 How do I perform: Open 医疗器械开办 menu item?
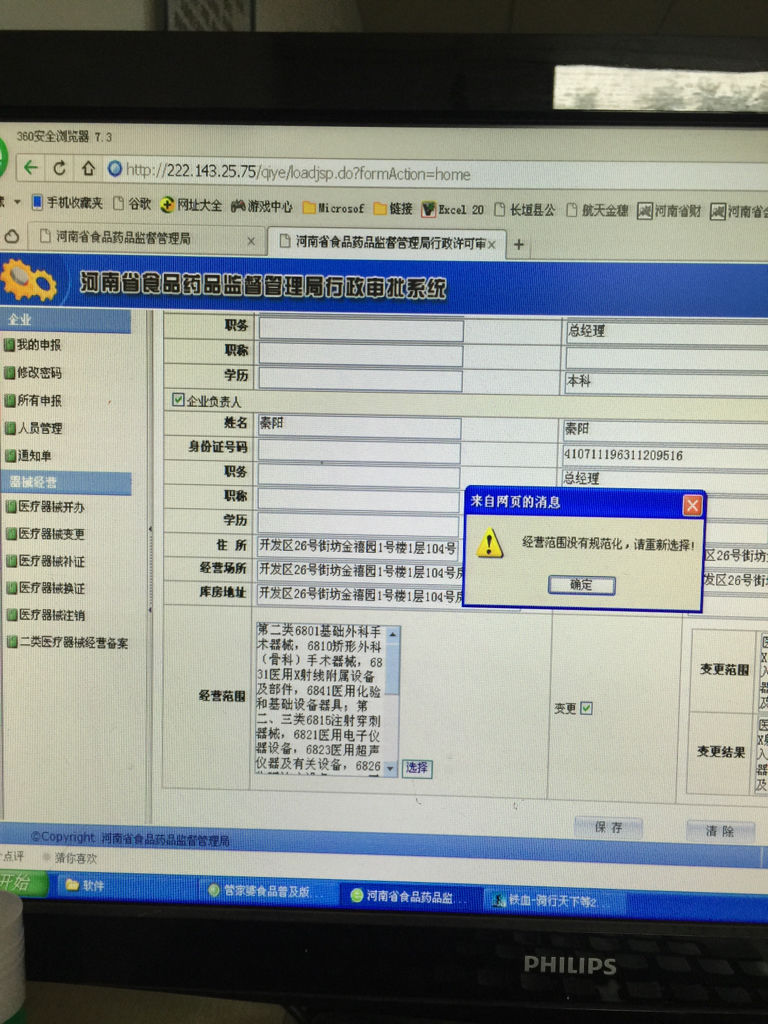45,506
